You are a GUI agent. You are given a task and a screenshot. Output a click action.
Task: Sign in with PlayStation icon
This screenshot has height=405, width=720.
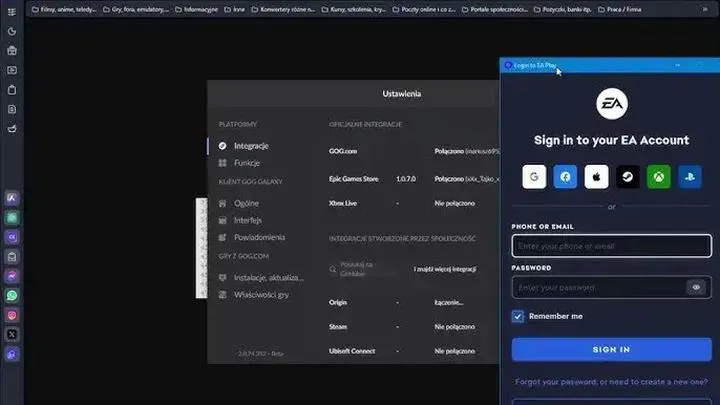point(689,177)
